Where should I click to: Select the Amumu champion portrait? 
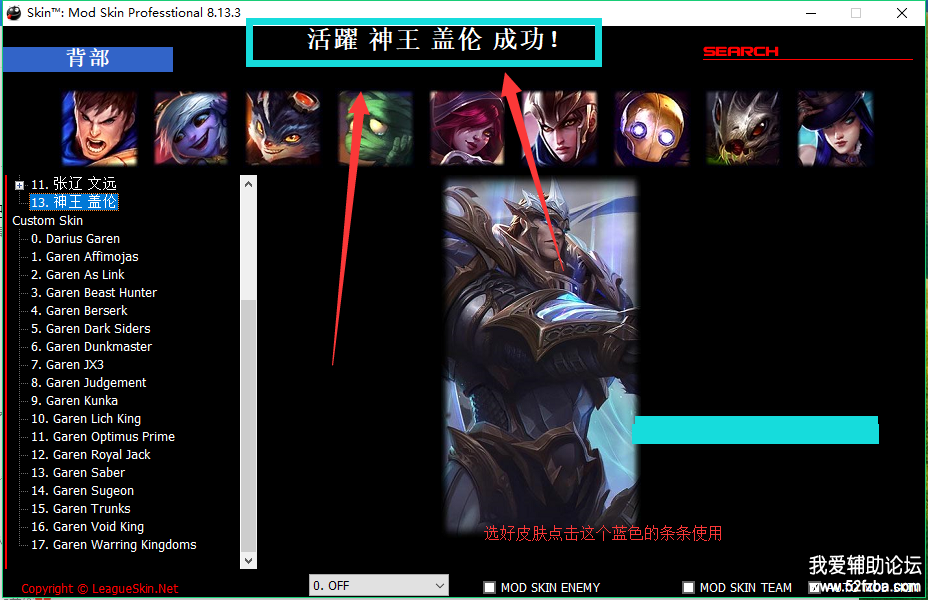point(375,128)
